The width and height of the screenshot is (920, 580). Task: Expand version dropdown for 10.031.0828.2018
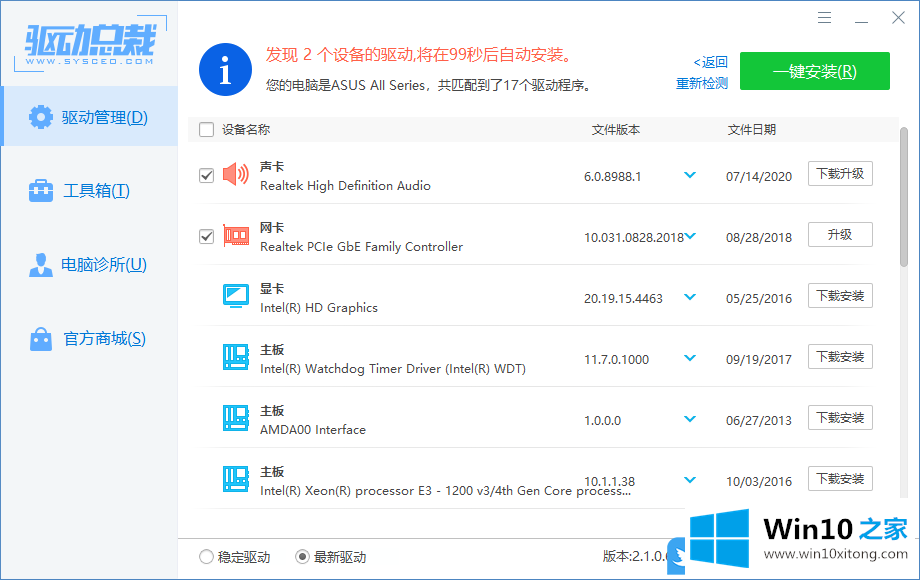click(x=690, y=236)
